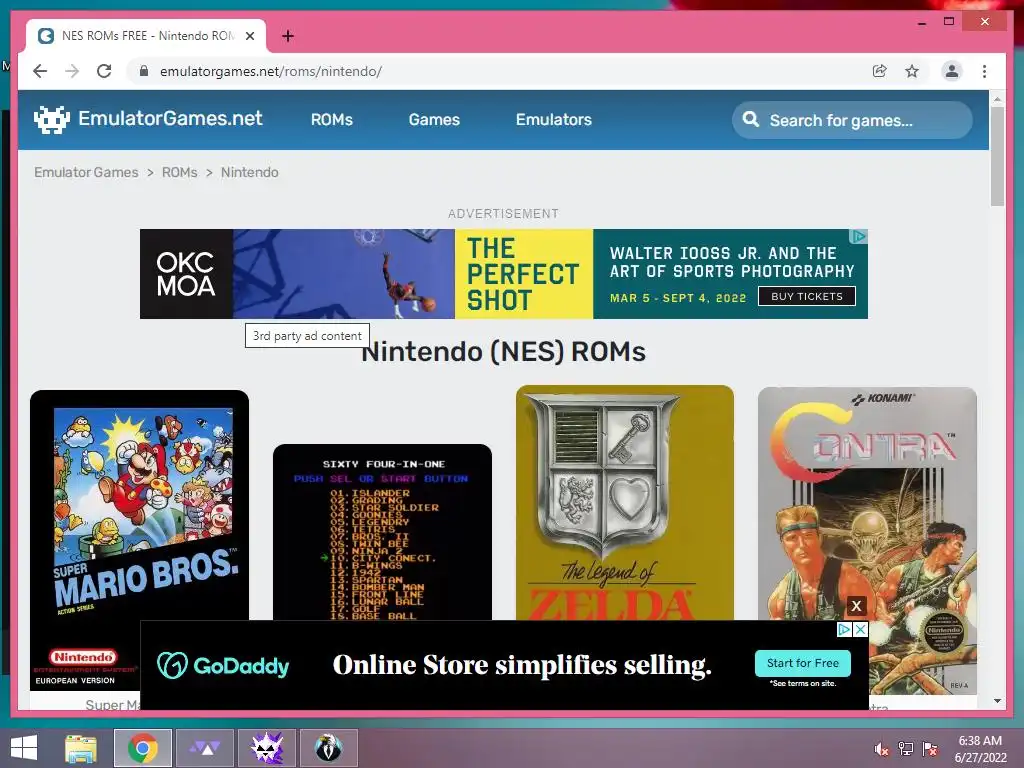Viewport: 1024px width, 768px height.
Task: Click the Search for games input field
Action: point(852,120)
